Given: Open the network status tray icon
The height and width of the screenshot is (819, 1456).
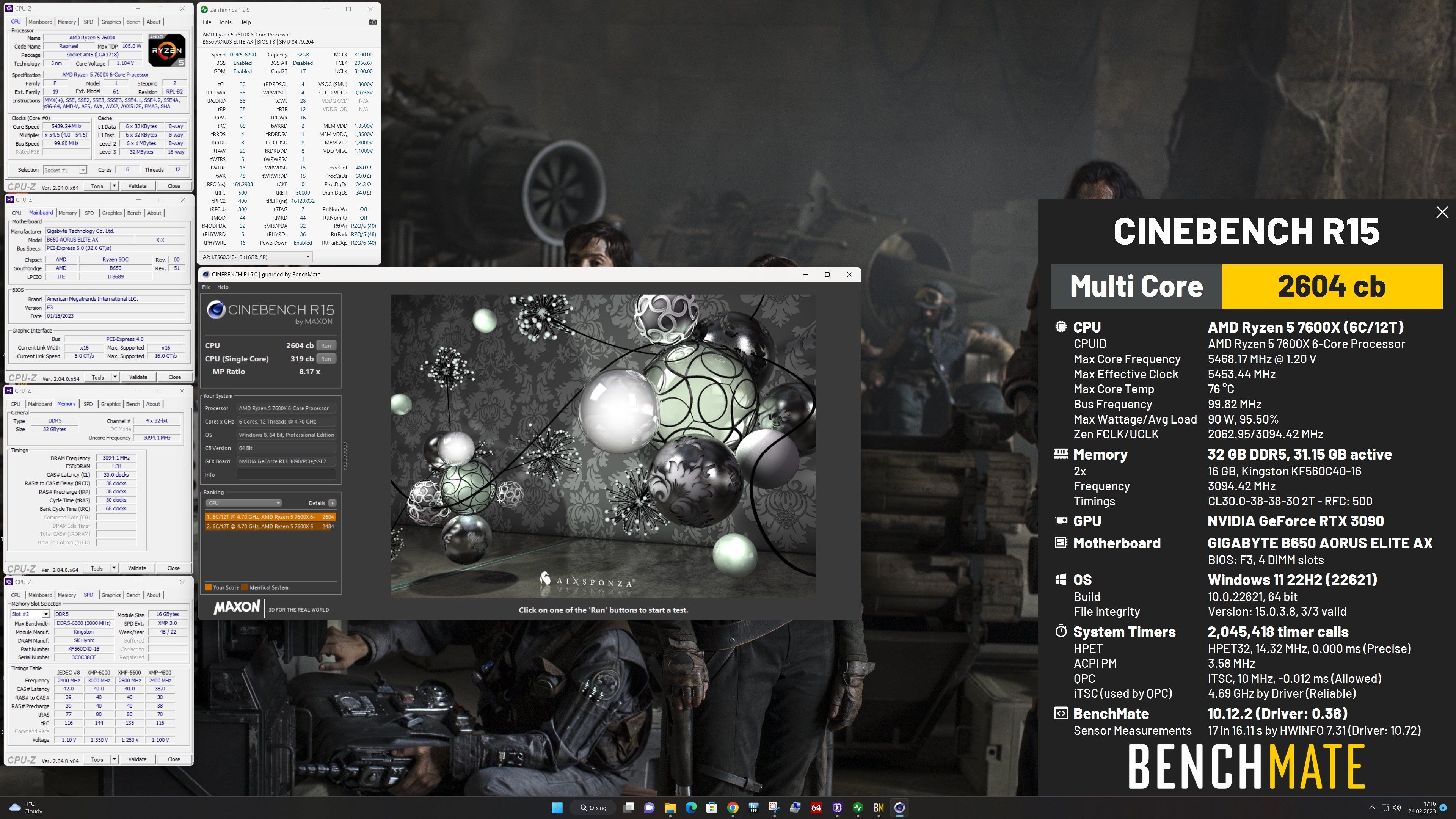Looking at the screenshot, I should pos(1385,808).
